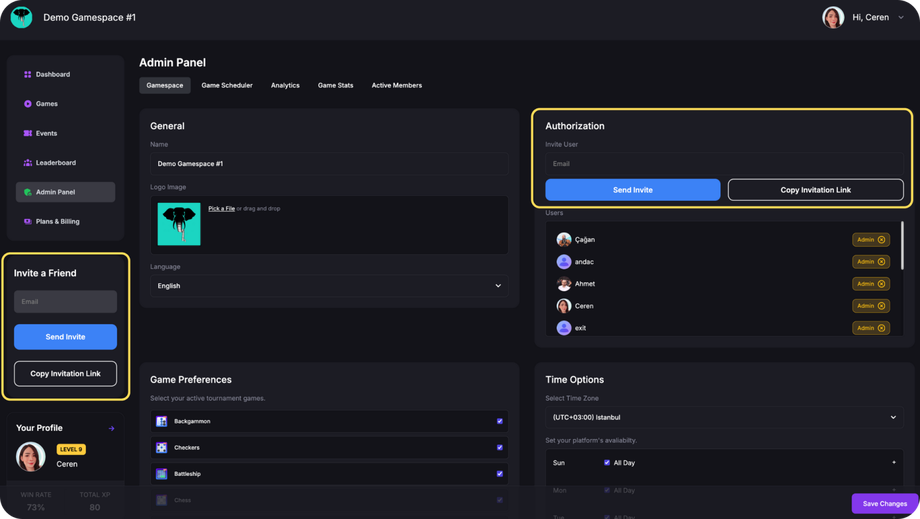Click the Pick a File link
The height and width of the screenshot is (519, 920).
(221, 208)
